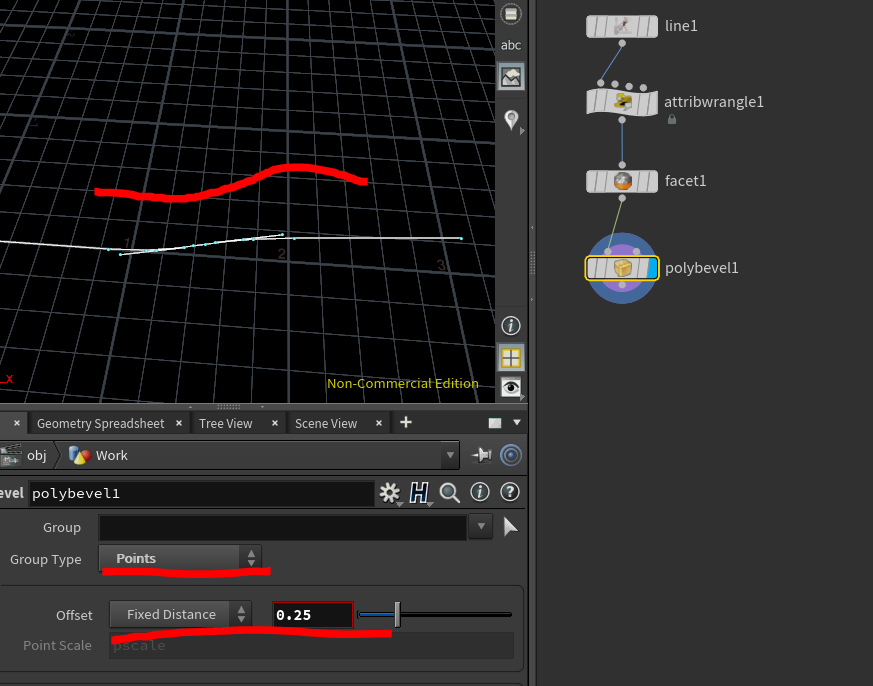The height and width of the screenshot is (686, 873).
Task: Click the Group Type parameter label
Action: tap(46, 560)
